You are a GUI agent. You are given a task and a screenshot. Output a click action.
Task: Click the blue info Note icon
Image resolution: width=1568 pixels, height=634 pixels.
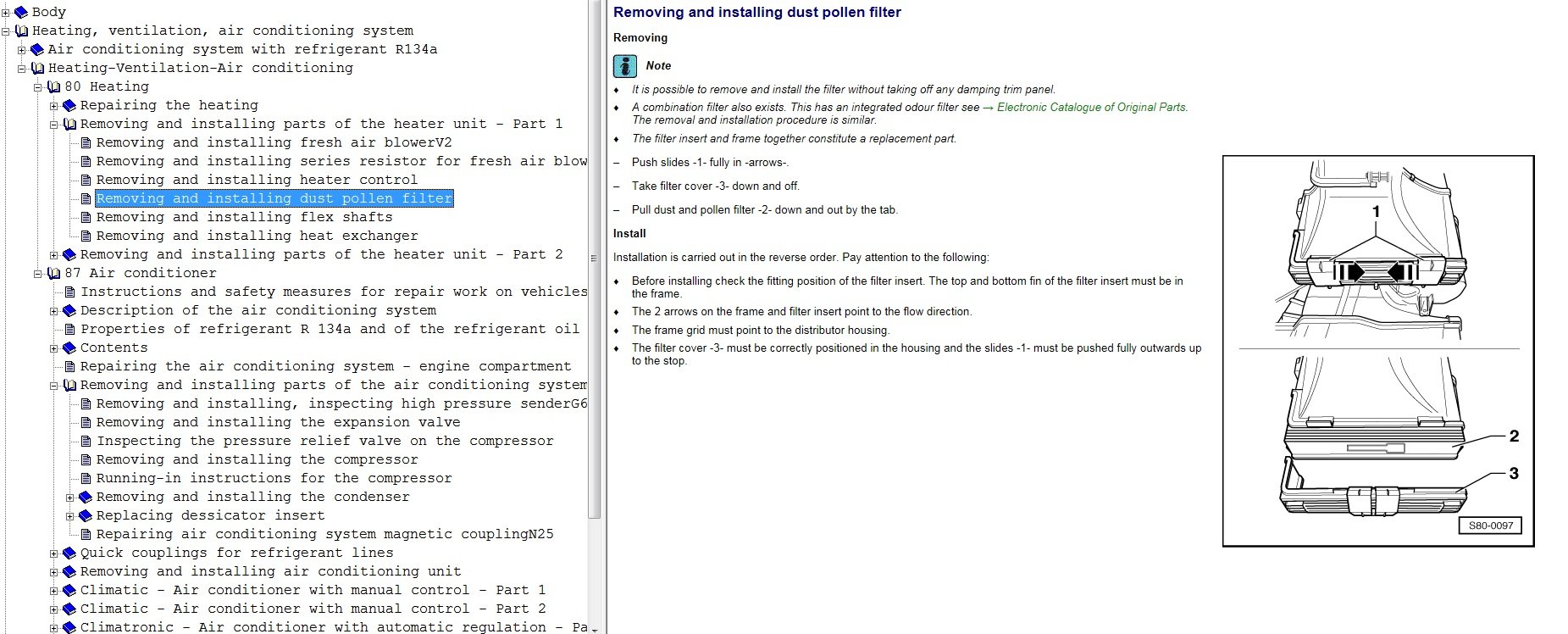[x=625, y=66]
